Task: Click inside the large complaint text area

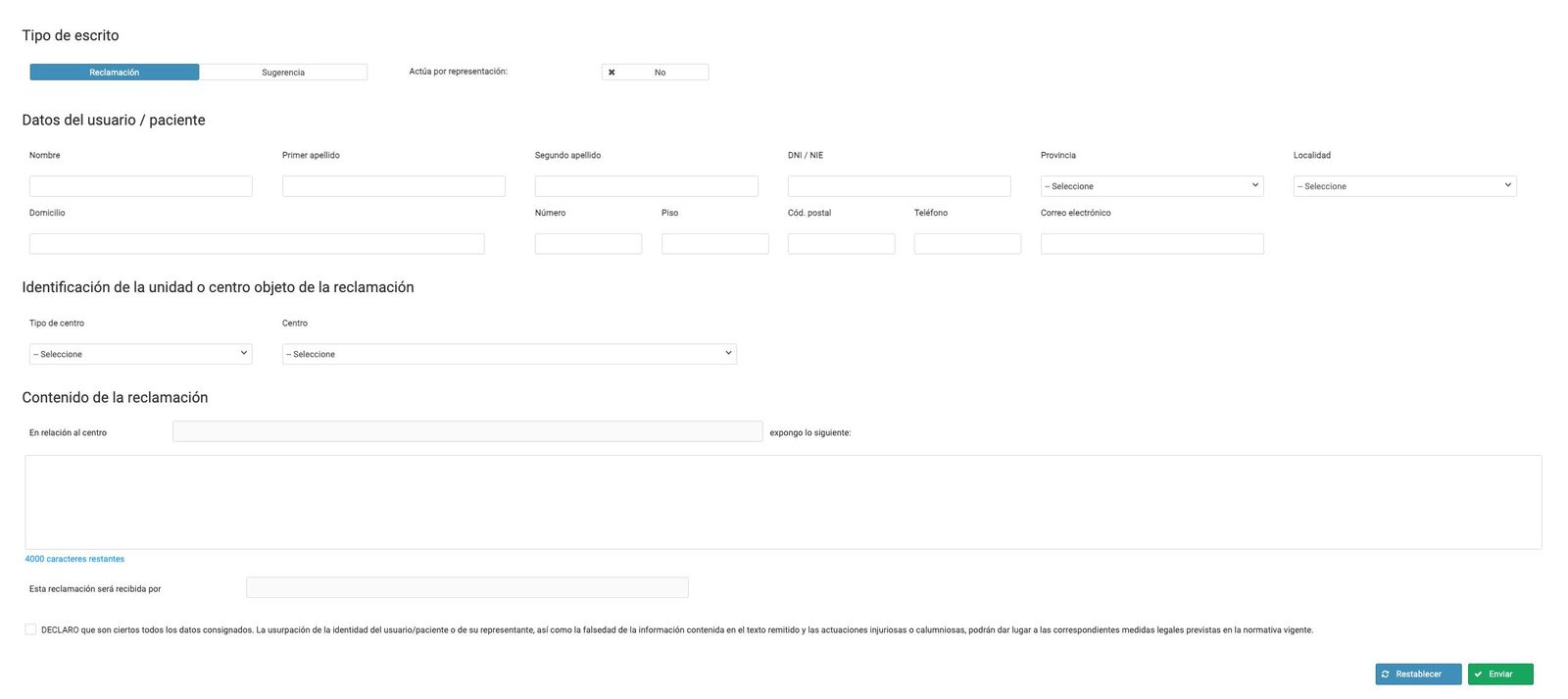Action: coord(783,502)
